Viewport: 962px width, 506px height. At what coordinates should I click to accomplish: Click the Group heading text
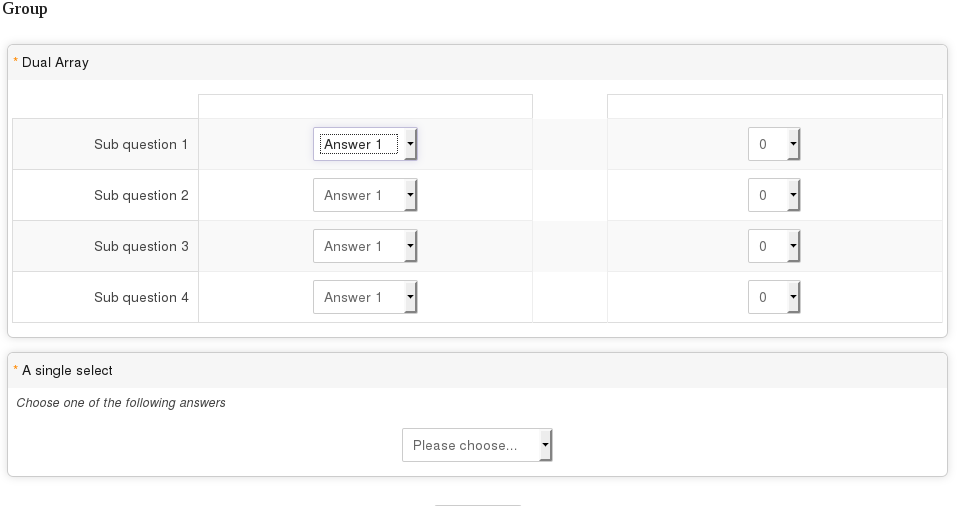coord(25,9)
